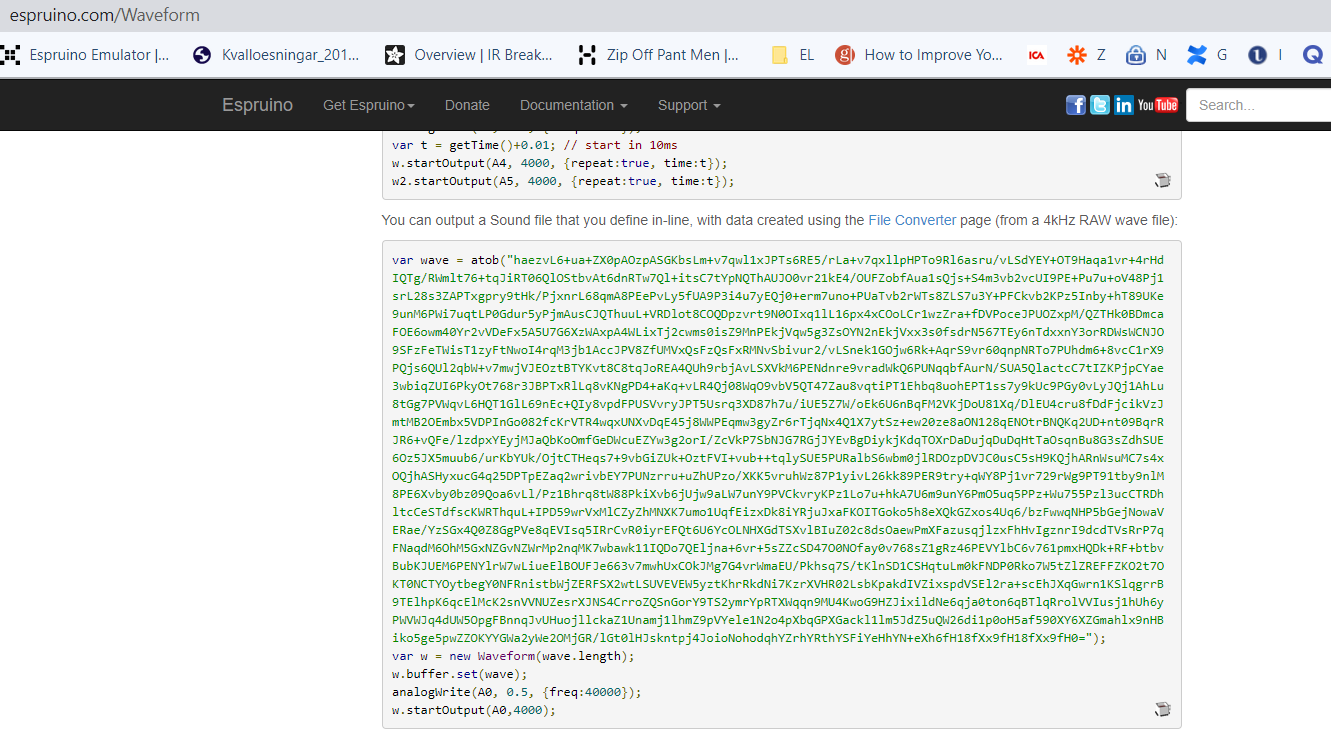
Task: Expand the Get Espruino dropdown menu
Action: pyautogui.click(x=369, y=105)
